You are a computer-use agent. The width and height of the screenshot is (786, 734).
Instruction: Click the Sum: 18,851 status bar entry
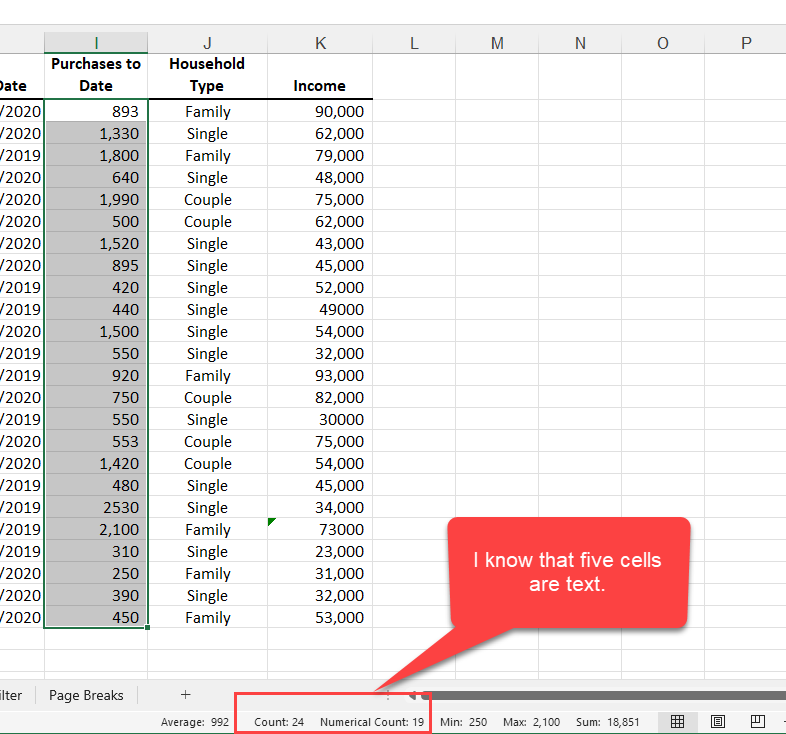[608, 722]
